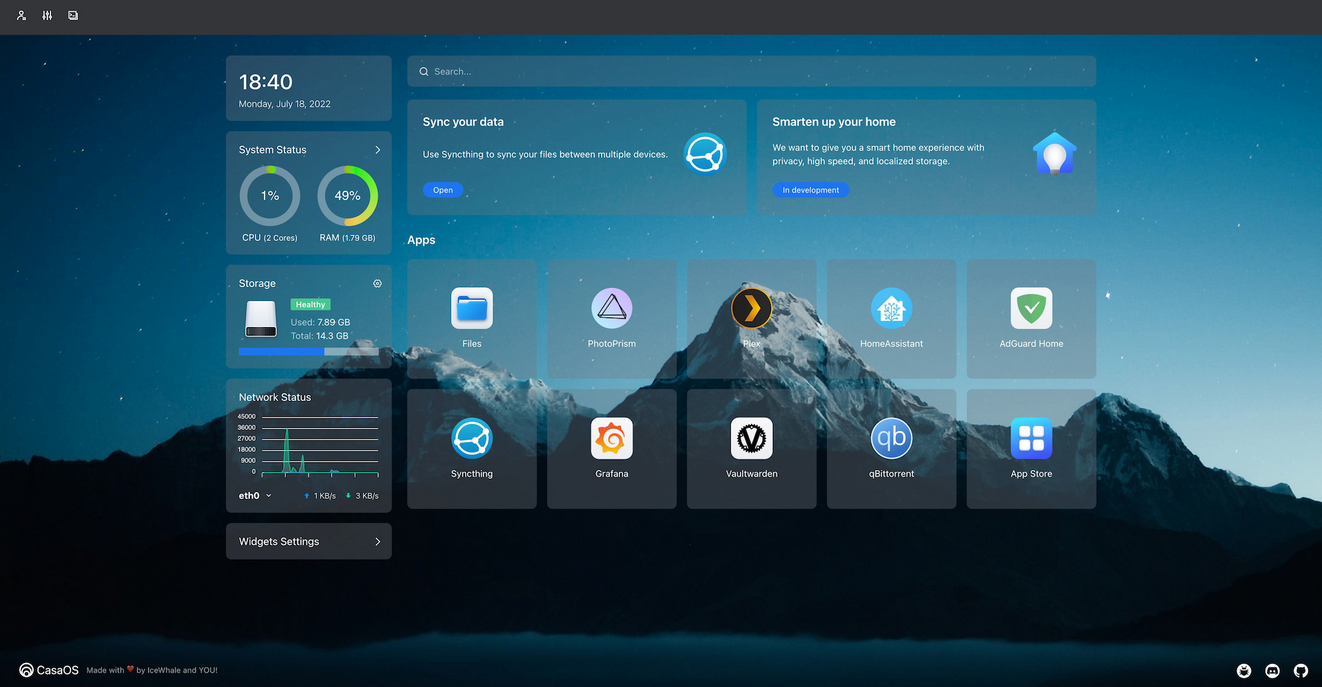
Task: Open the Plex app
Action: click(751, 309)
